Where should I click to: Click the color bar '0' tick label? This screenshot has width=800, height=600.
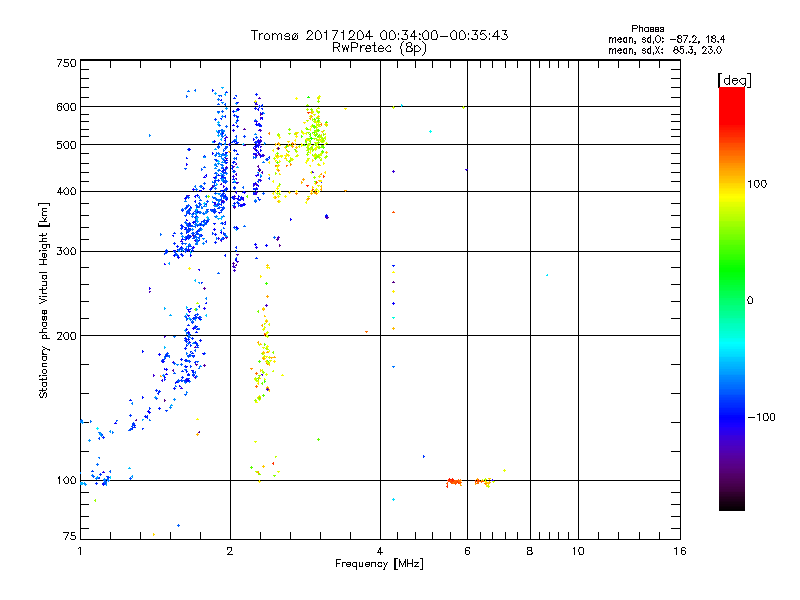click(x=750, y=301)
